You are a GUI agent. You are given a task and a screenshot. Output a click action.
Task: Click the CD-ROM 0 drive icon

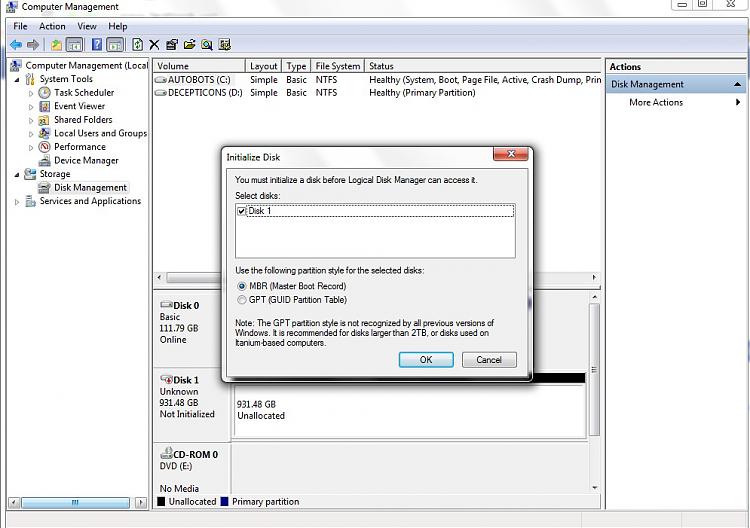pos(166,453)
